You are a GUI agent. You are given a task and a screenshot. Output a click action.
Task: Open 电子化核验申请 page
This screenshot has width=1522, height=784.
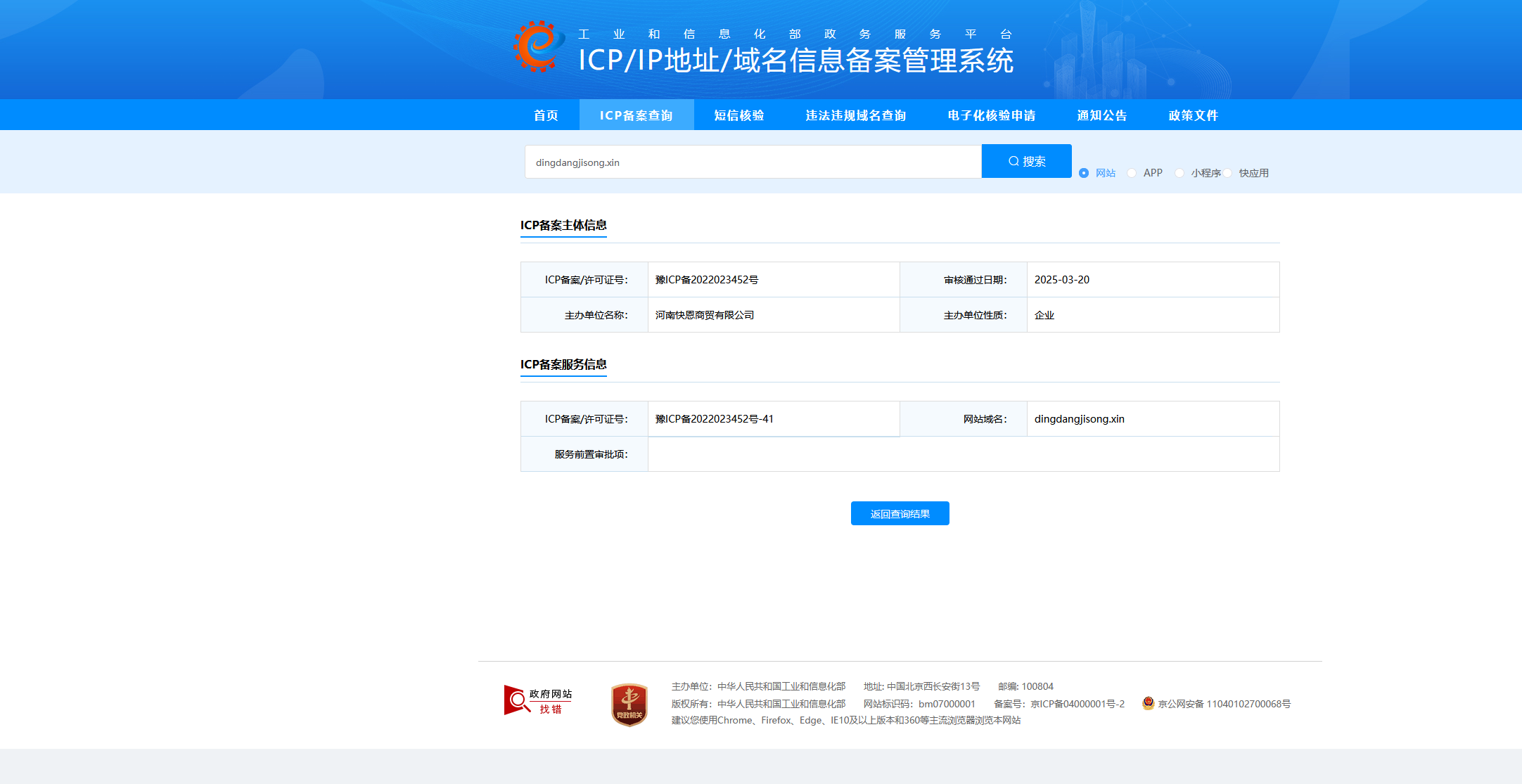pyautogui.click(x=991, y=115)
